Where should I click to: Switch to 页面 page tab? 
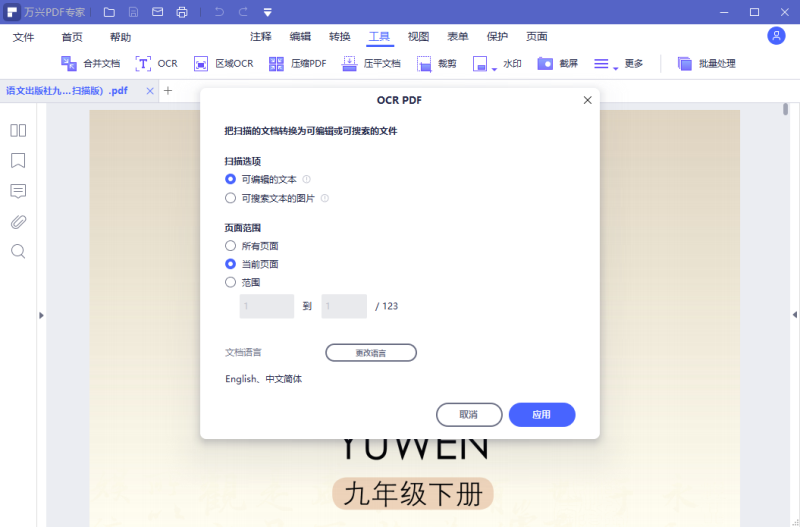pyautogui.click(x=537, y=36)
